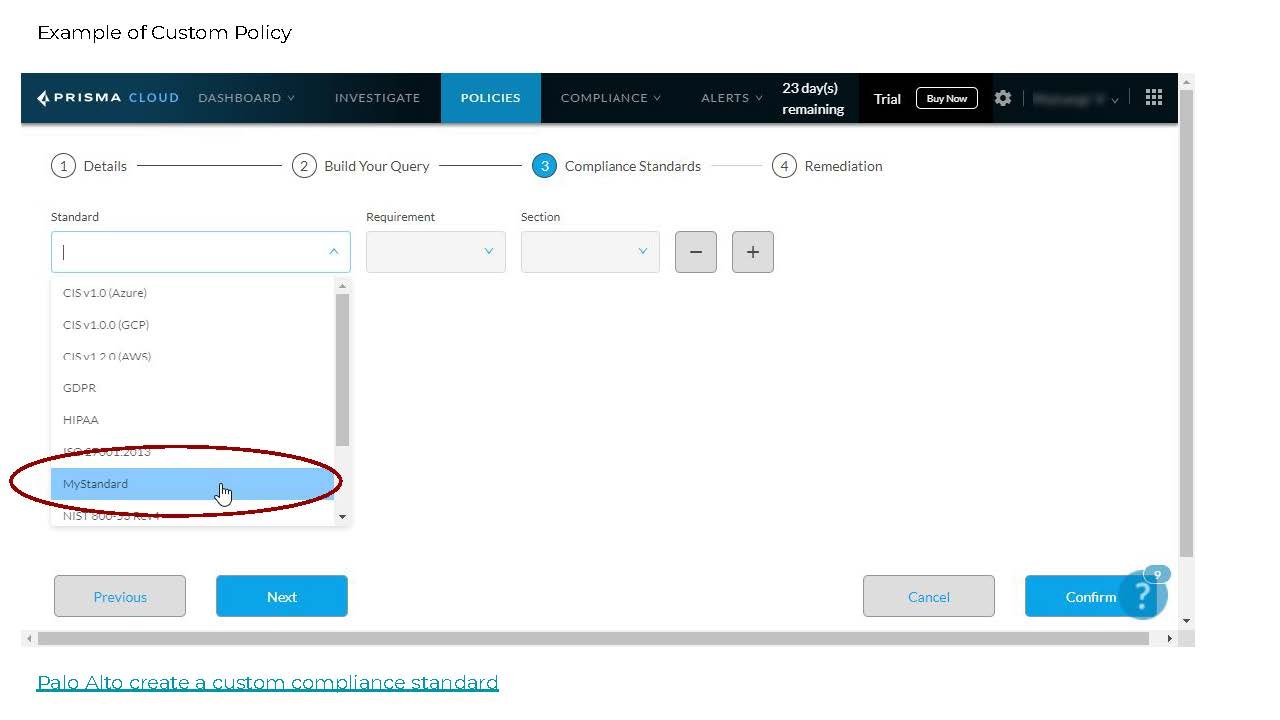Click the dropdown list scrollbar down arrow
1280x720 pixels.
343,517
